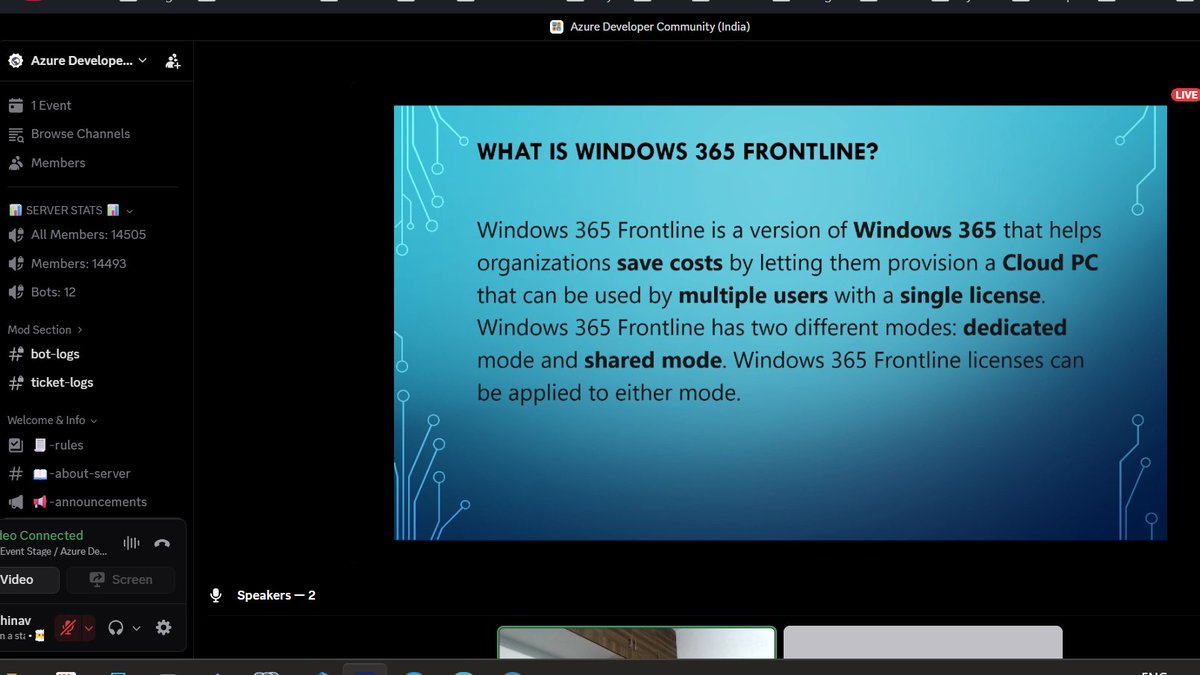Click the hash icon beside about-server
This screenshot has width=1200, height=675.
[x=15, y=474]
